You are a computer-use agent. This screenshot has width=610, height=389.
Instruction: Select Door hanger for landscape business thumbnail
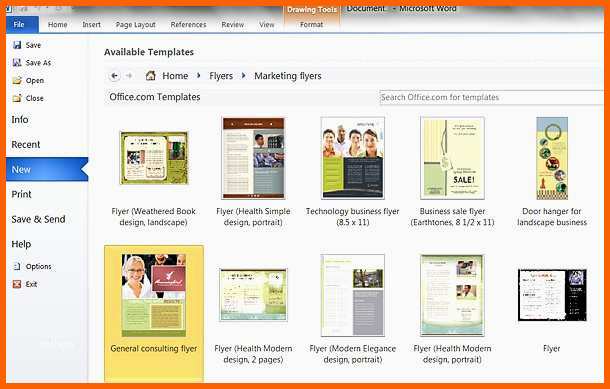tap(552, 158)
